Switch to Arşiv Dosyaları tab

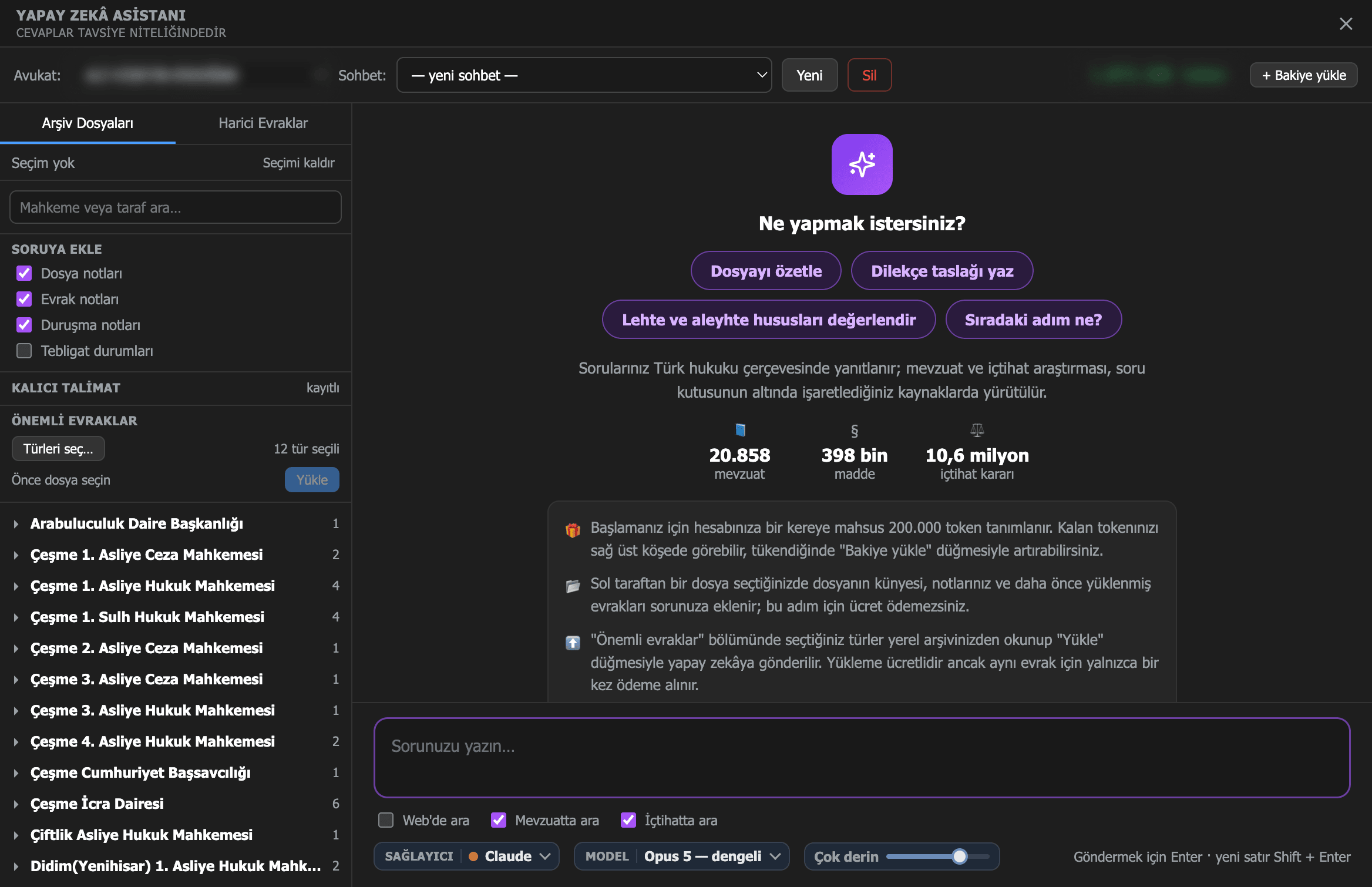coord(88,123)
